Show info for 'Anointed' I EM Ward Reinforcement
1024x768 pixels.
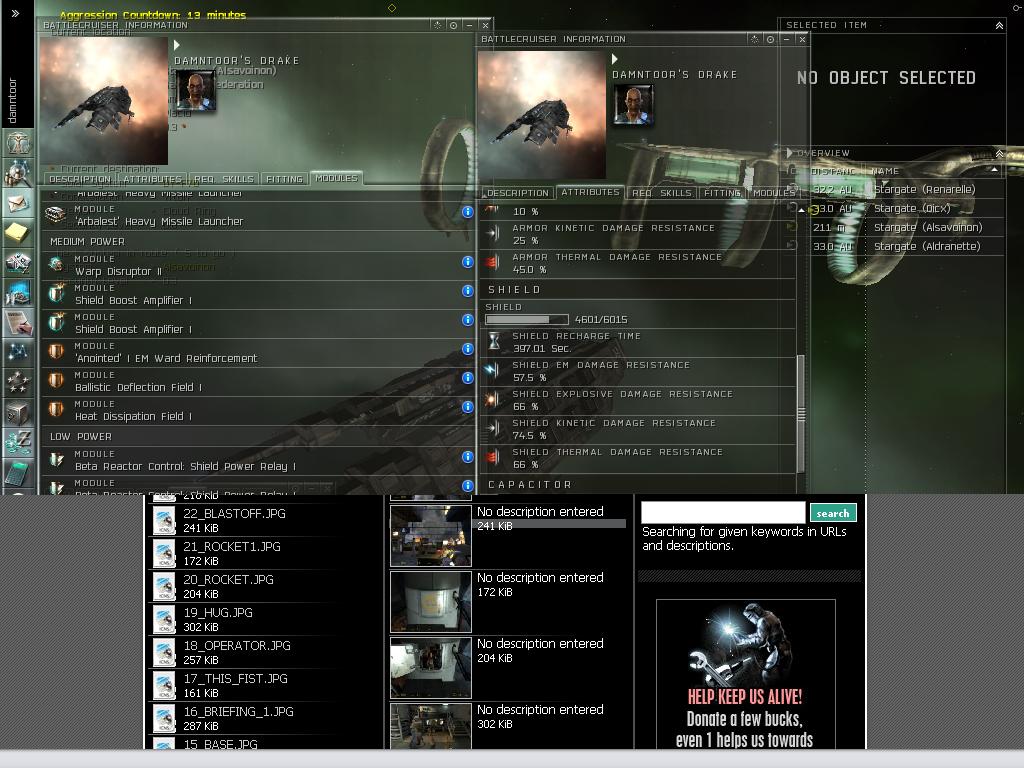tap(468, 349)
